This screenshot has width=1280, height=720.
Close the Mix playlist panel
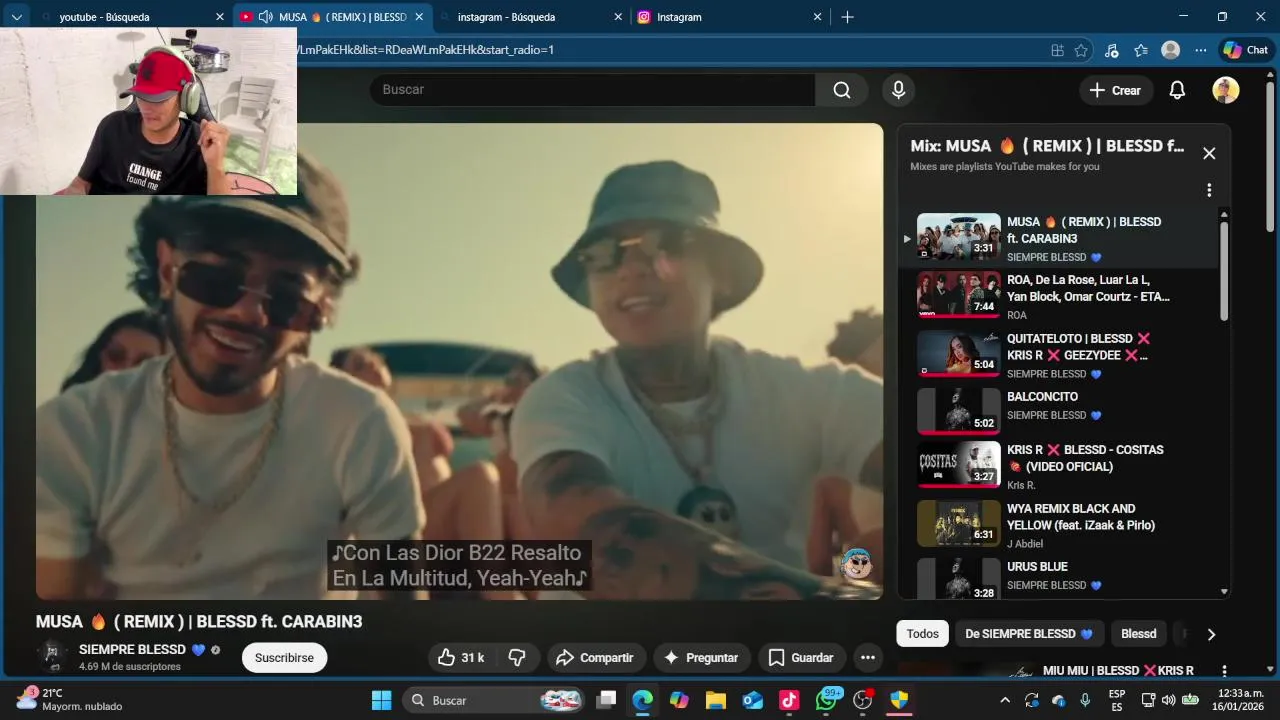coord(1209,153)
